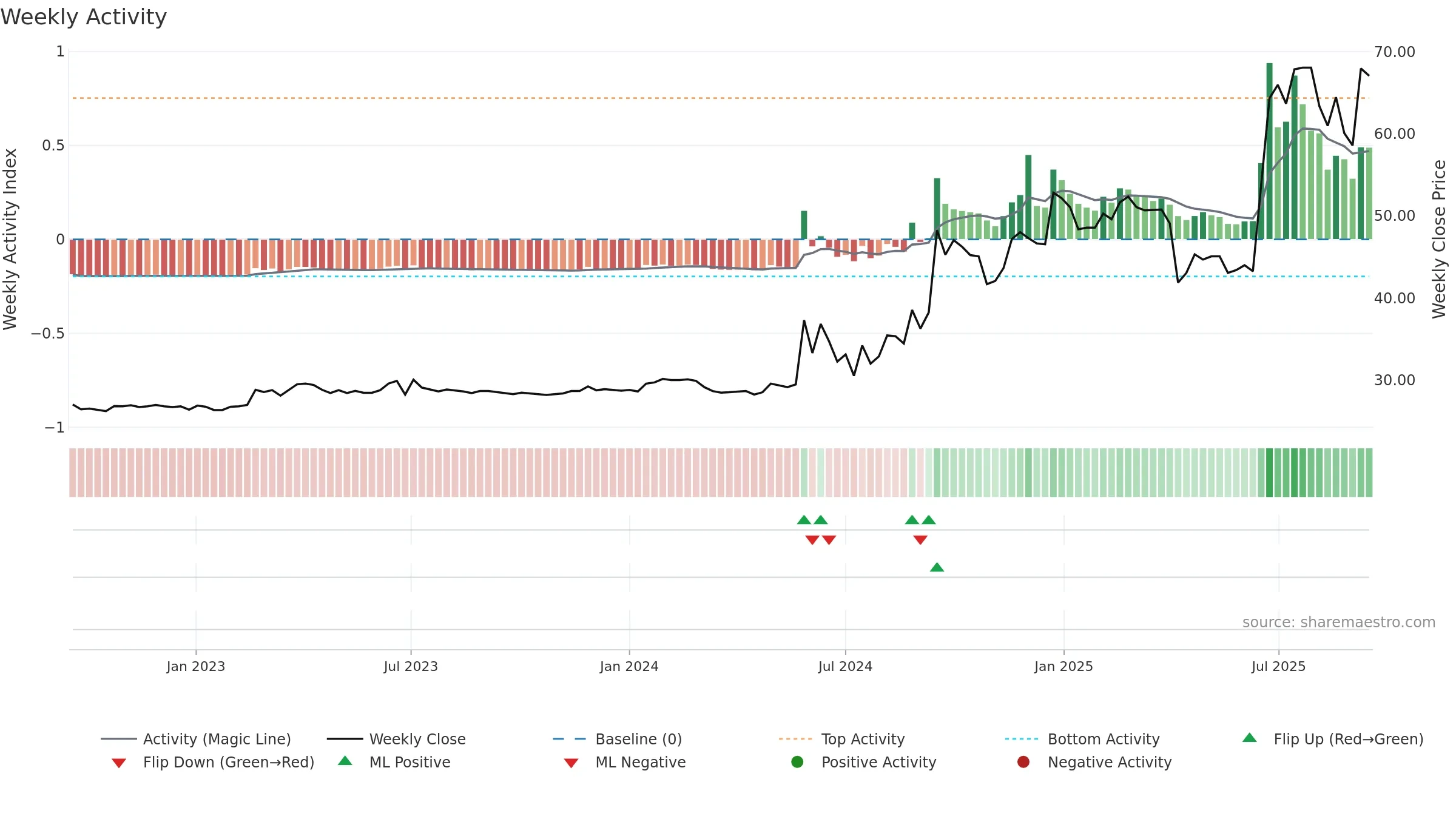
Task: Click the source: sharemaestro.com text
Action: click(x=1338, y=622)
